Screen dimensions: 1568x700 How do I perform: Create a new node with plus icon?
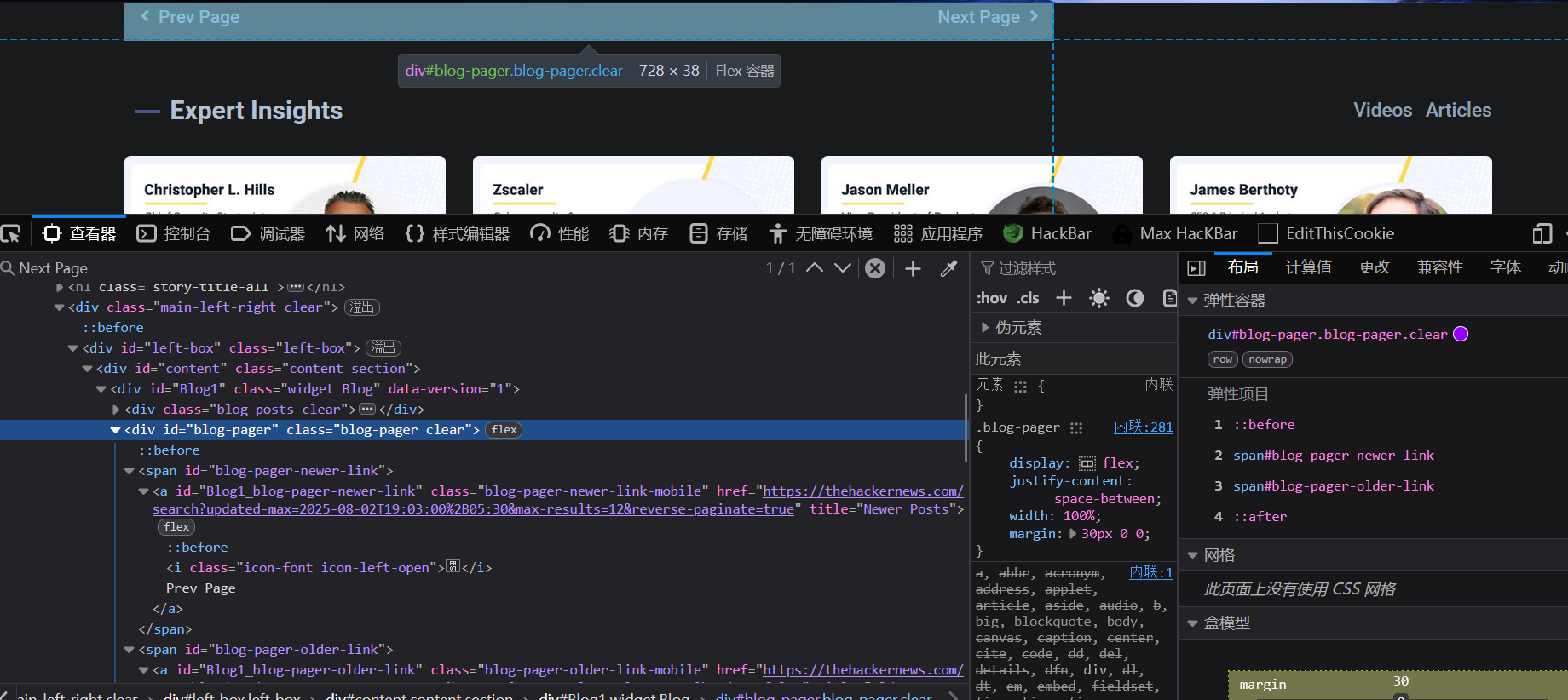click(913, 268)
